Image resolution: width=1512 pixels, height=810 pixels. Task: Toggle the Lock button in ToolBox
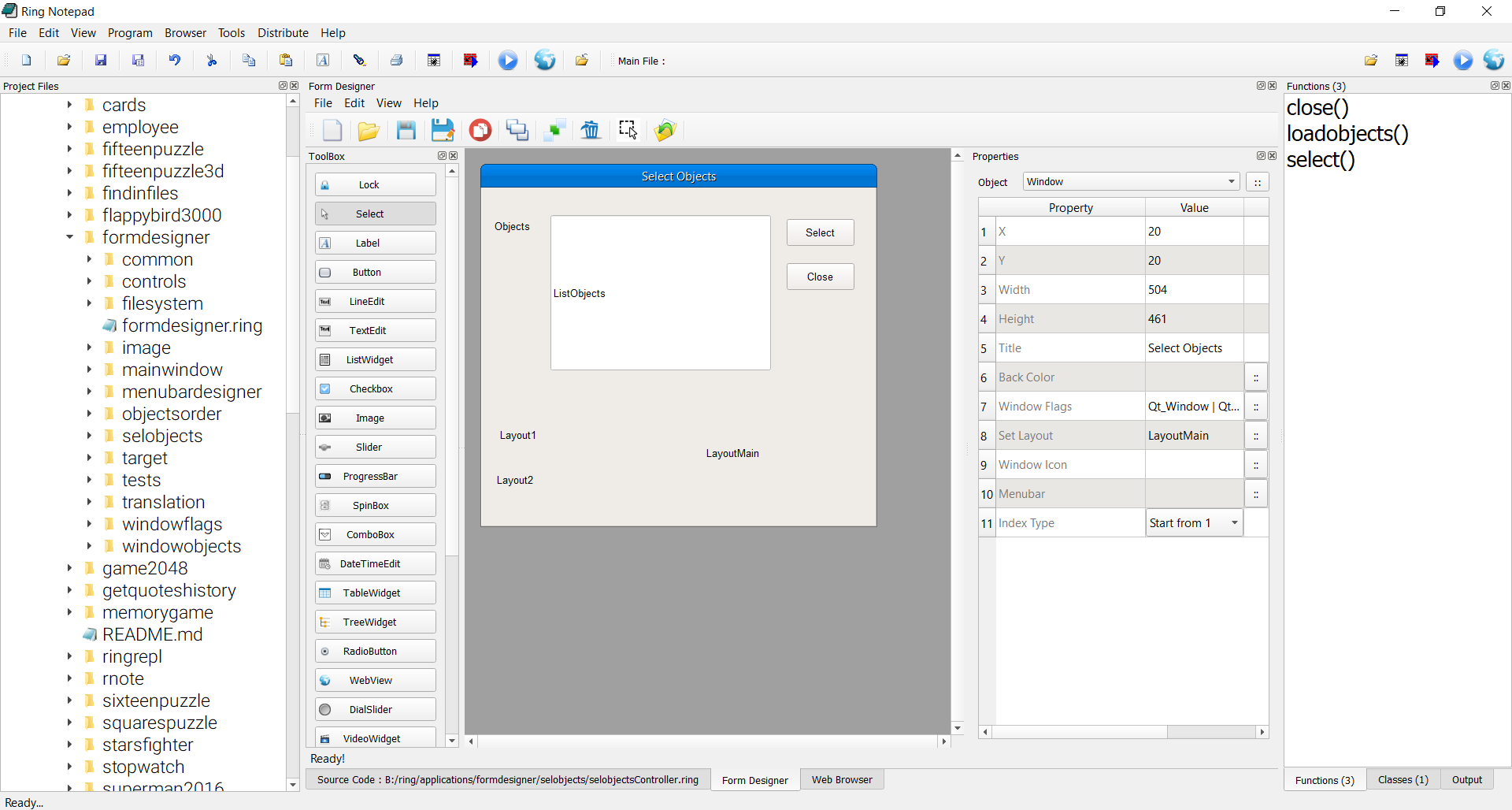coord(376,185)
